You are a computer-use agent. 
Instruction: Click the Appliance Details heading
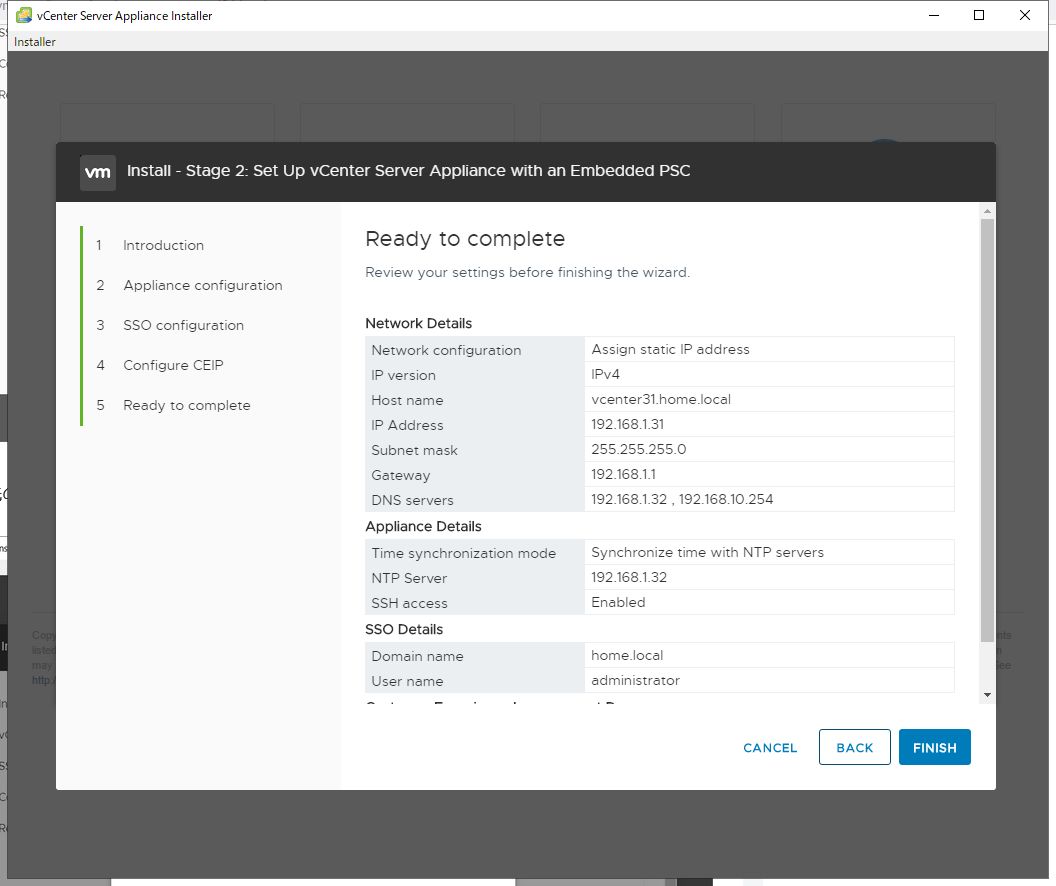423,526
